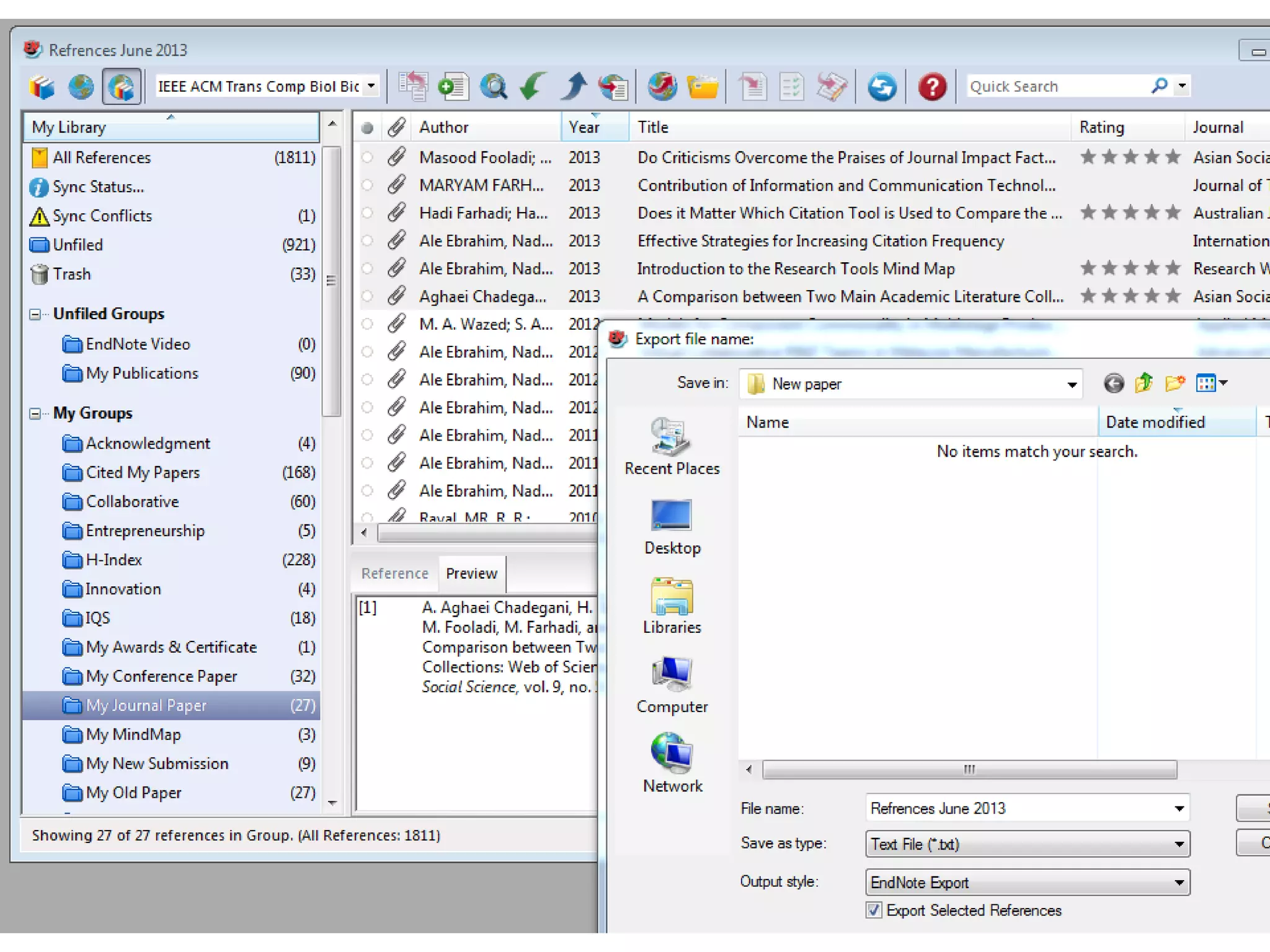
Task: Click the New Reference toolbar icon
Action: (453, 86)
